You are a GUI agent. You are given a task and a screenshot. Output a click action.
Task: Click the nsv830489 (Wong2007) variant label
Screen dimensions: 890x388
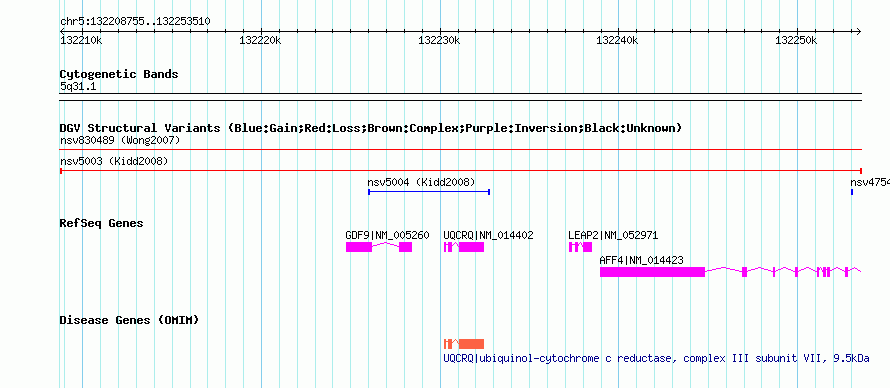pos(120,140)
